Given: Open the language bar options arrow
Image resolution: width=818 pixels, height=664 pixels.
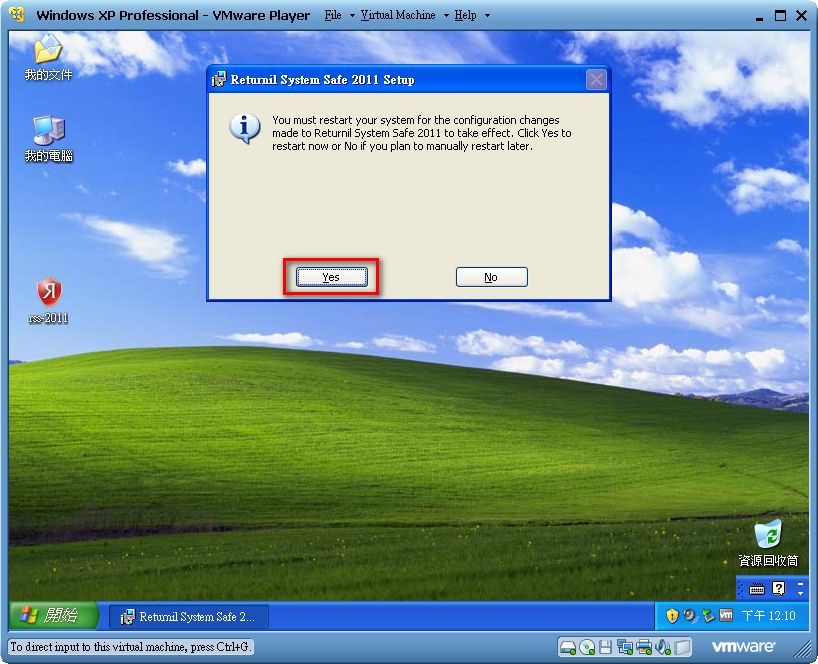Looking at the screenshot, I should coord(801,594).
